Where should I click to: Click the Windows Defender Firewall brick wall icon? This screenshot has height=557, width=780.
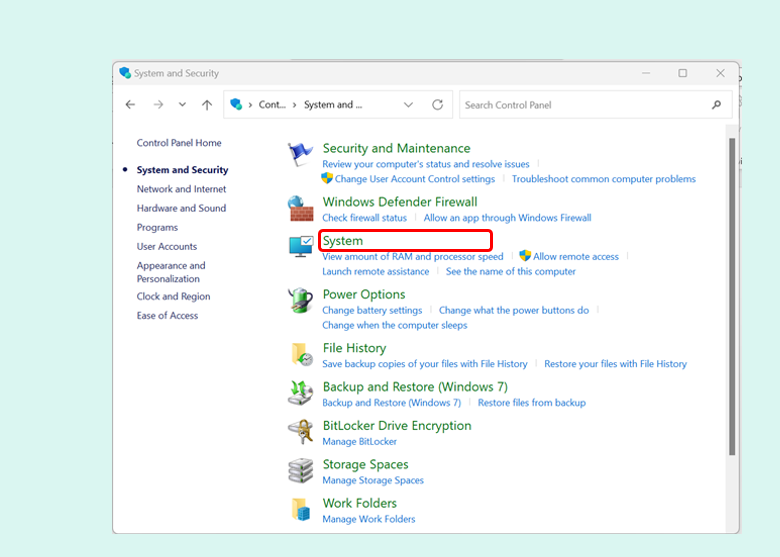pos(300,208)
